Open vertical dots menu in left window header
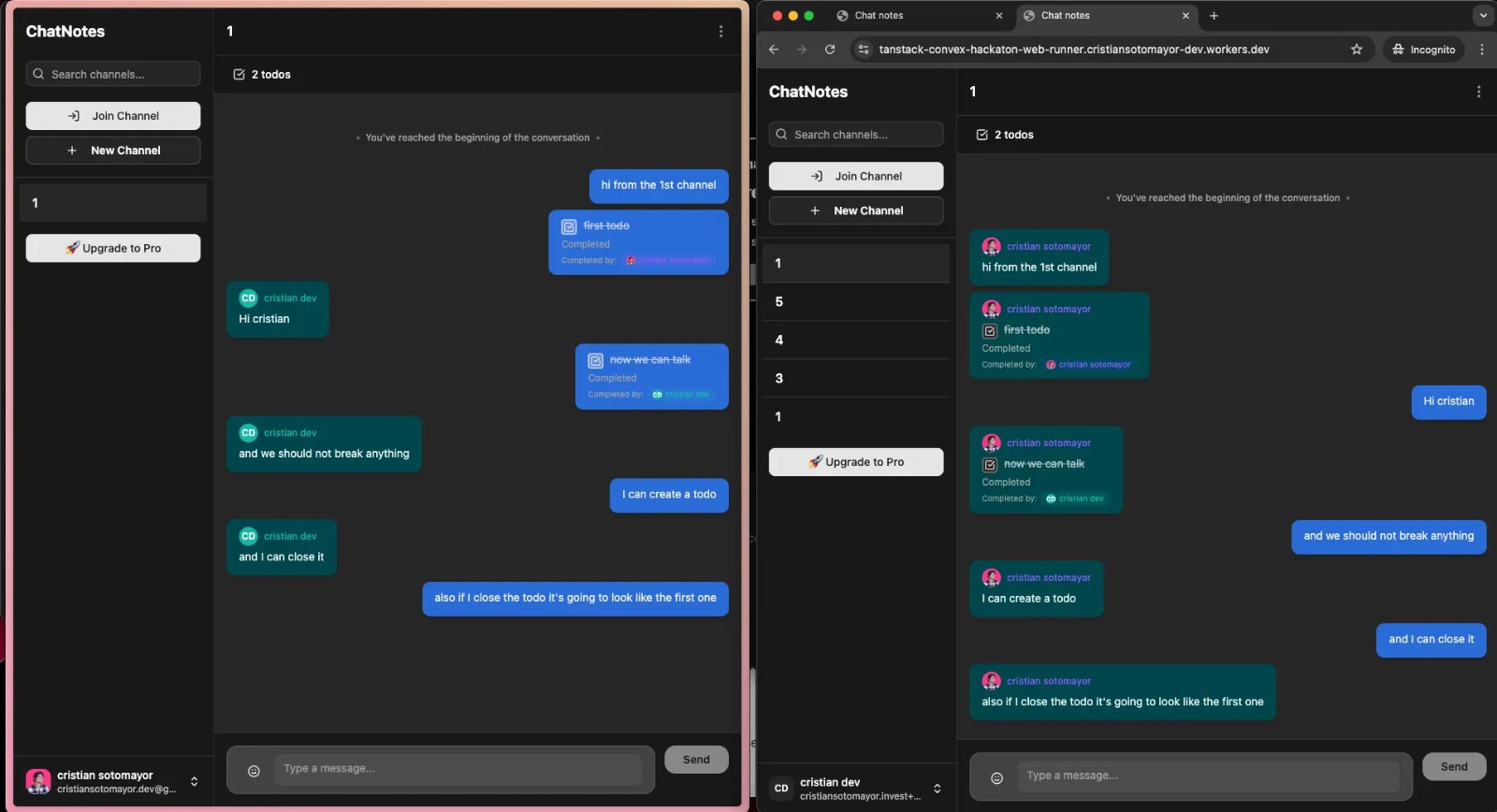 point(720,31)
